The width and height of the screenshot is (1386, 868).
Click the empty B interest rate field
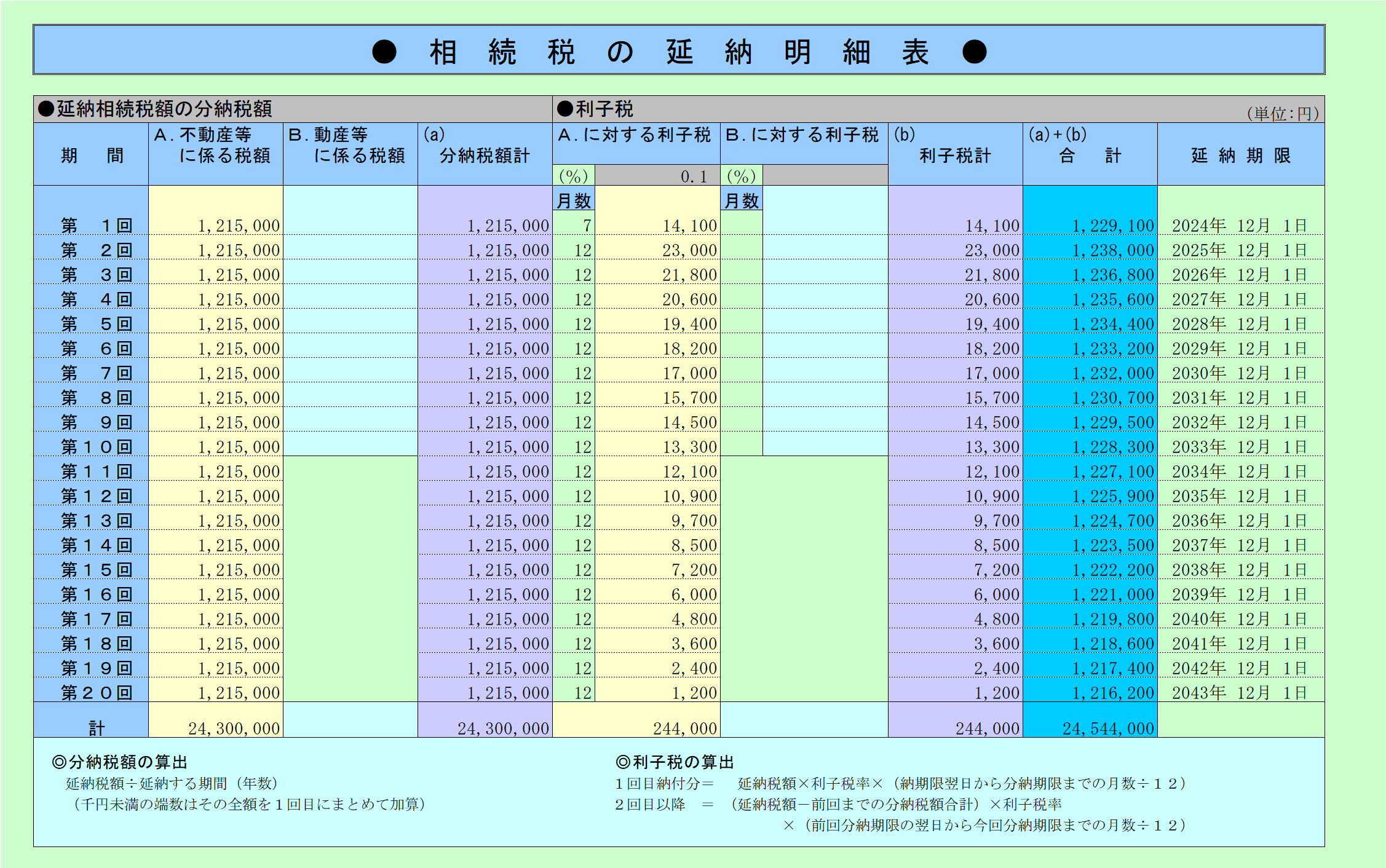pos(825,176)
